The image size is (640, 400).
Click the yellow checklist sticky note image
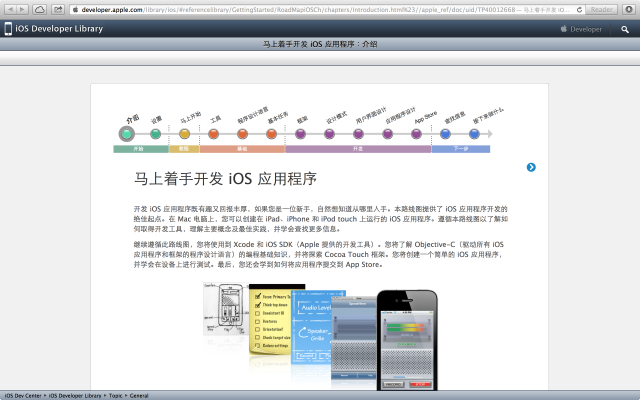coord(270,319)
